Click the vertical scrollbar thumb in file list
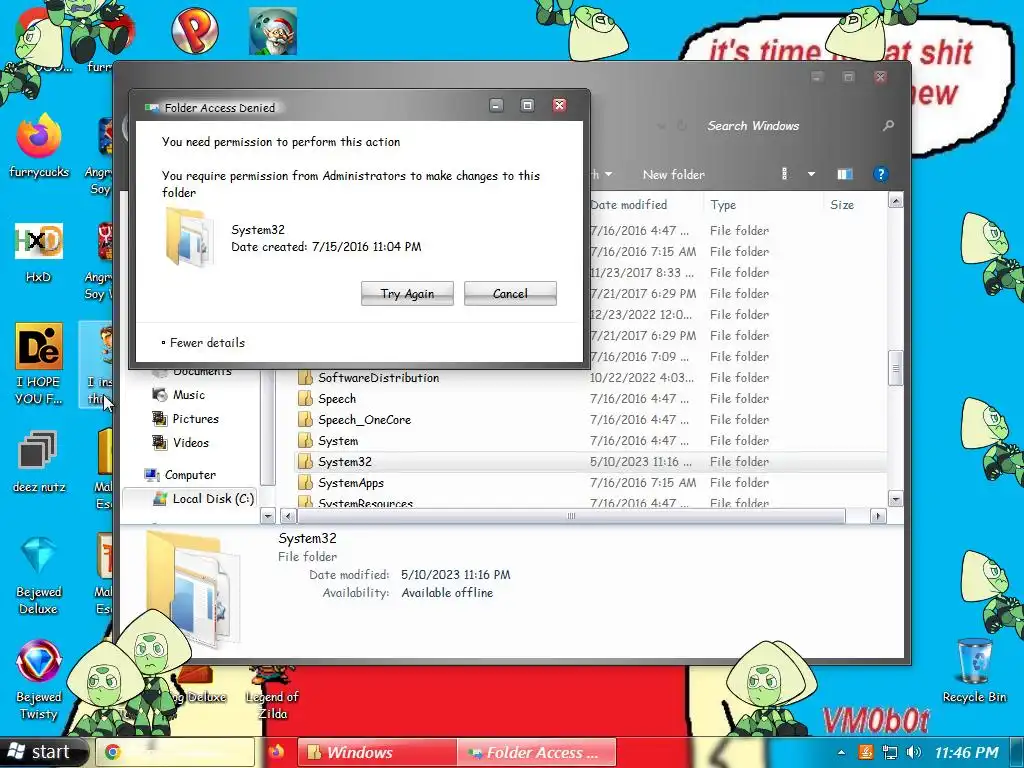1024x768 pixels. [x=895, y=368]
